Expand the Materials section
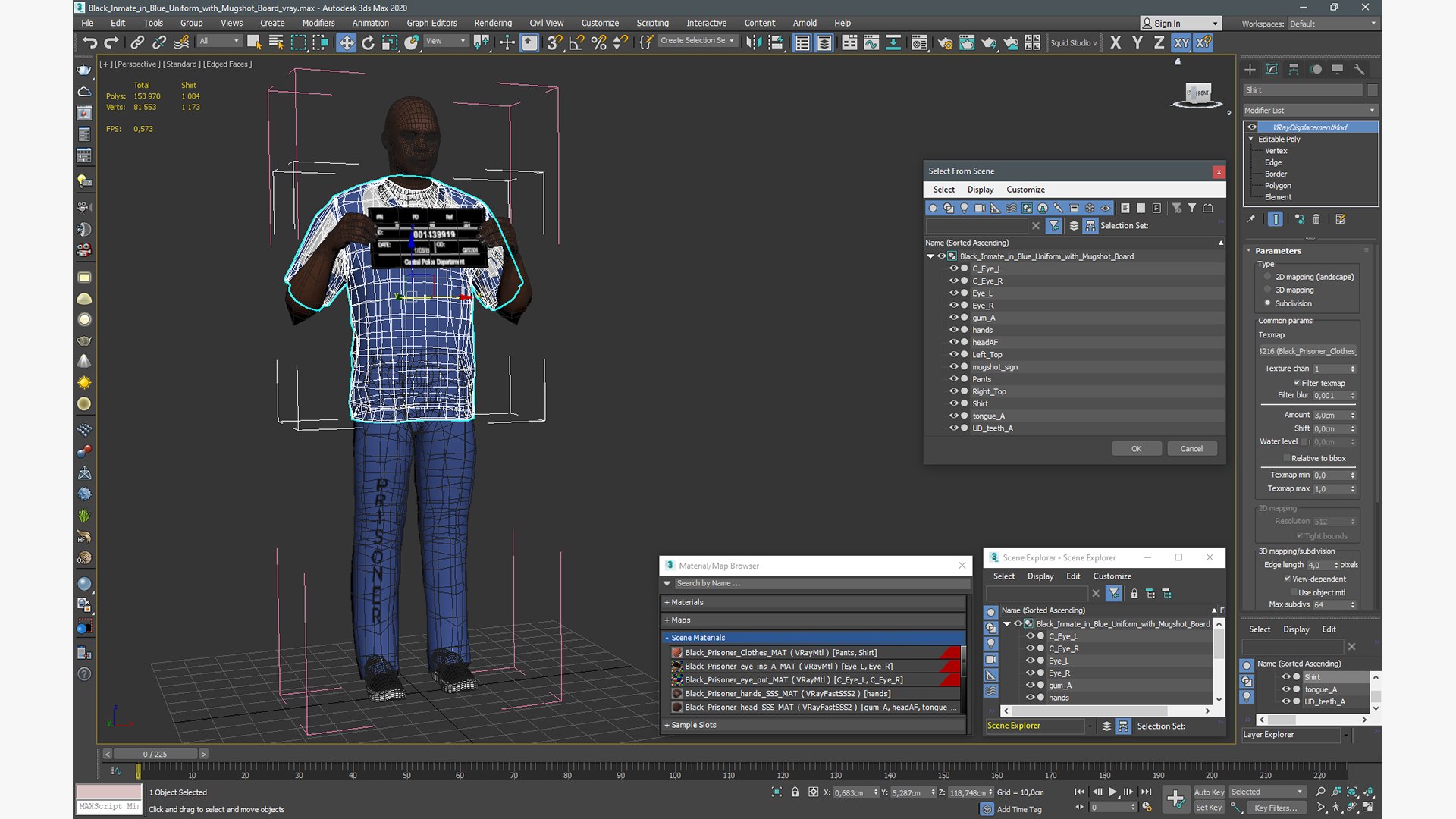Image resolution: width=1456 pixels, height=819 pixels. [x=686, y=602]
